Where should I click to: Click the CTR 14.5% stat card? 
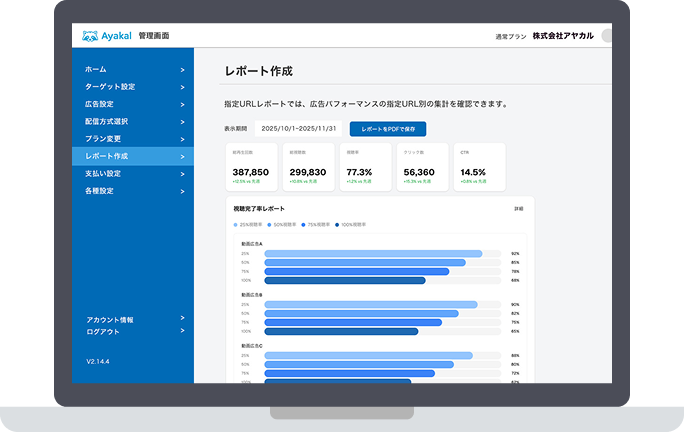click(x=480, y=166)
